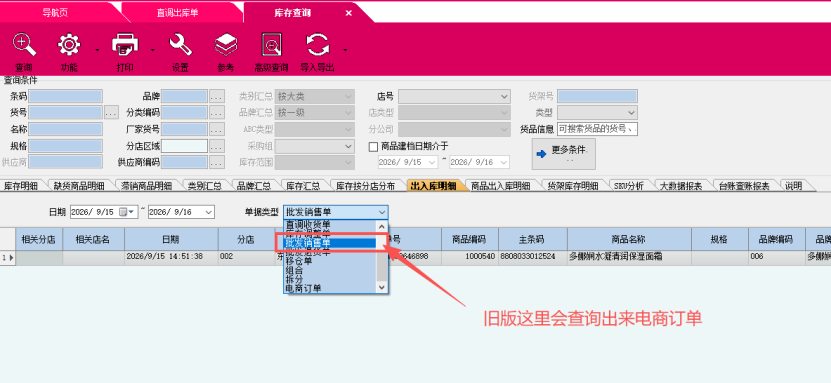Select cell 8808033012524 in the table
This screenshot has width=831, height=383.
533,257
